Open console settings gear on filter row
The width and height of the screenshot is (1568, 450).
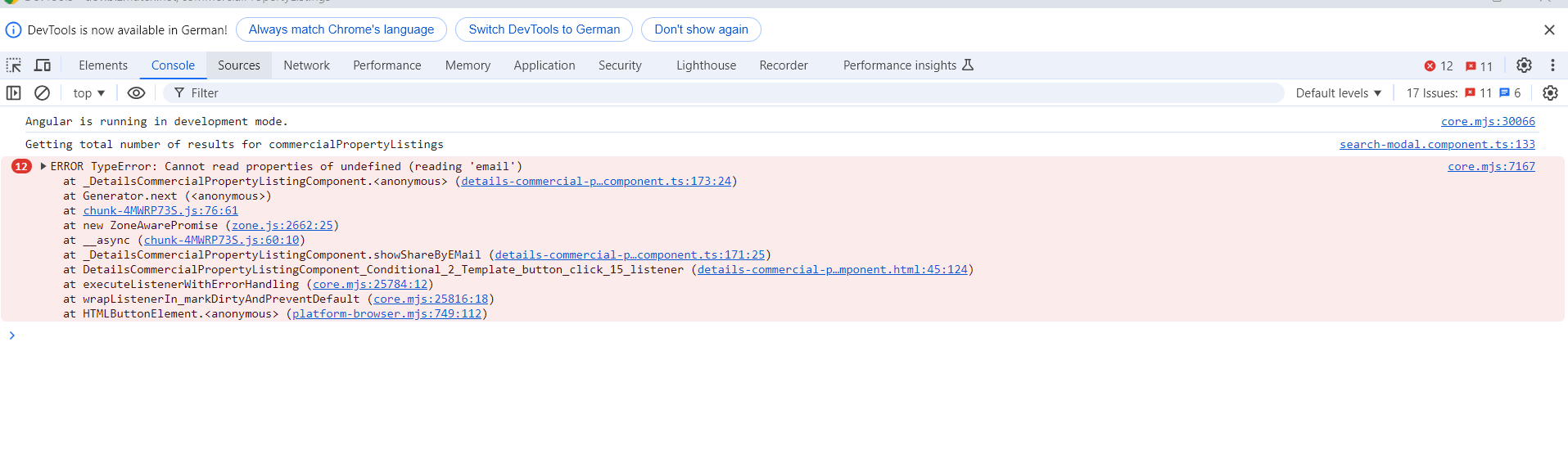pyautogui.click(x=1550, y=93)
